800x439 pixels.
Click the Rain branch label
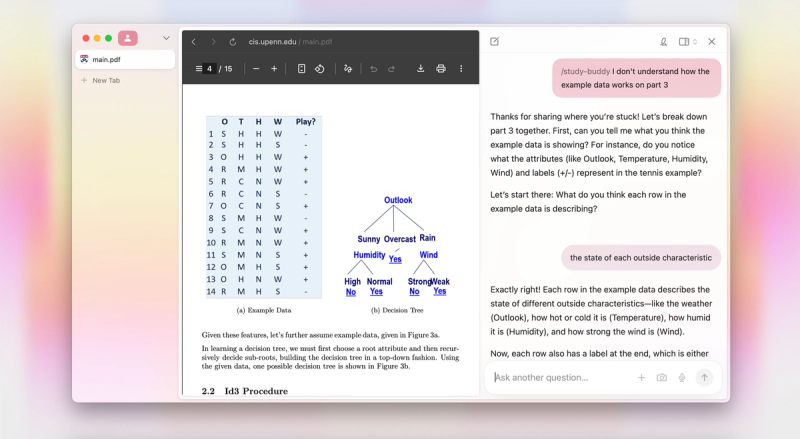tap(428, 238)
